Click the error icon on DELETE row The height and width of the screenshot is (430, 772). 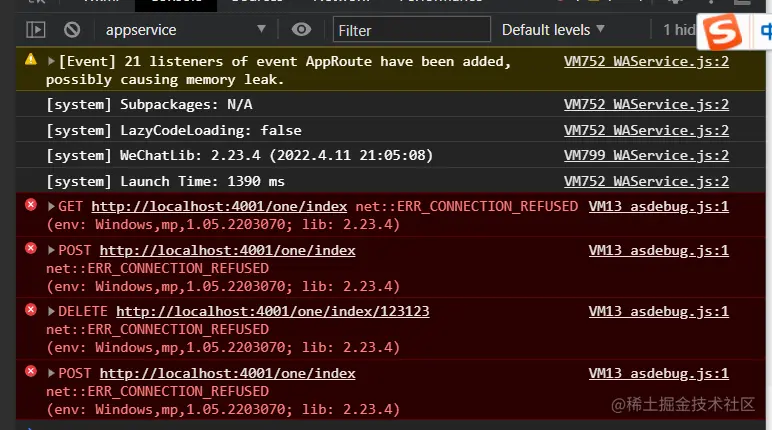31,310
